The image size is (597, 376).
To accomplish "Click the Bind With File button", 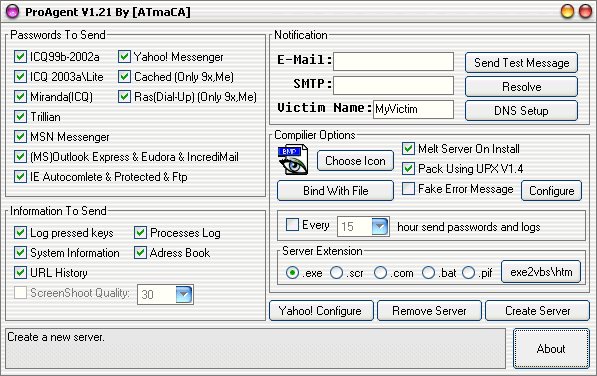I will 335,190.
